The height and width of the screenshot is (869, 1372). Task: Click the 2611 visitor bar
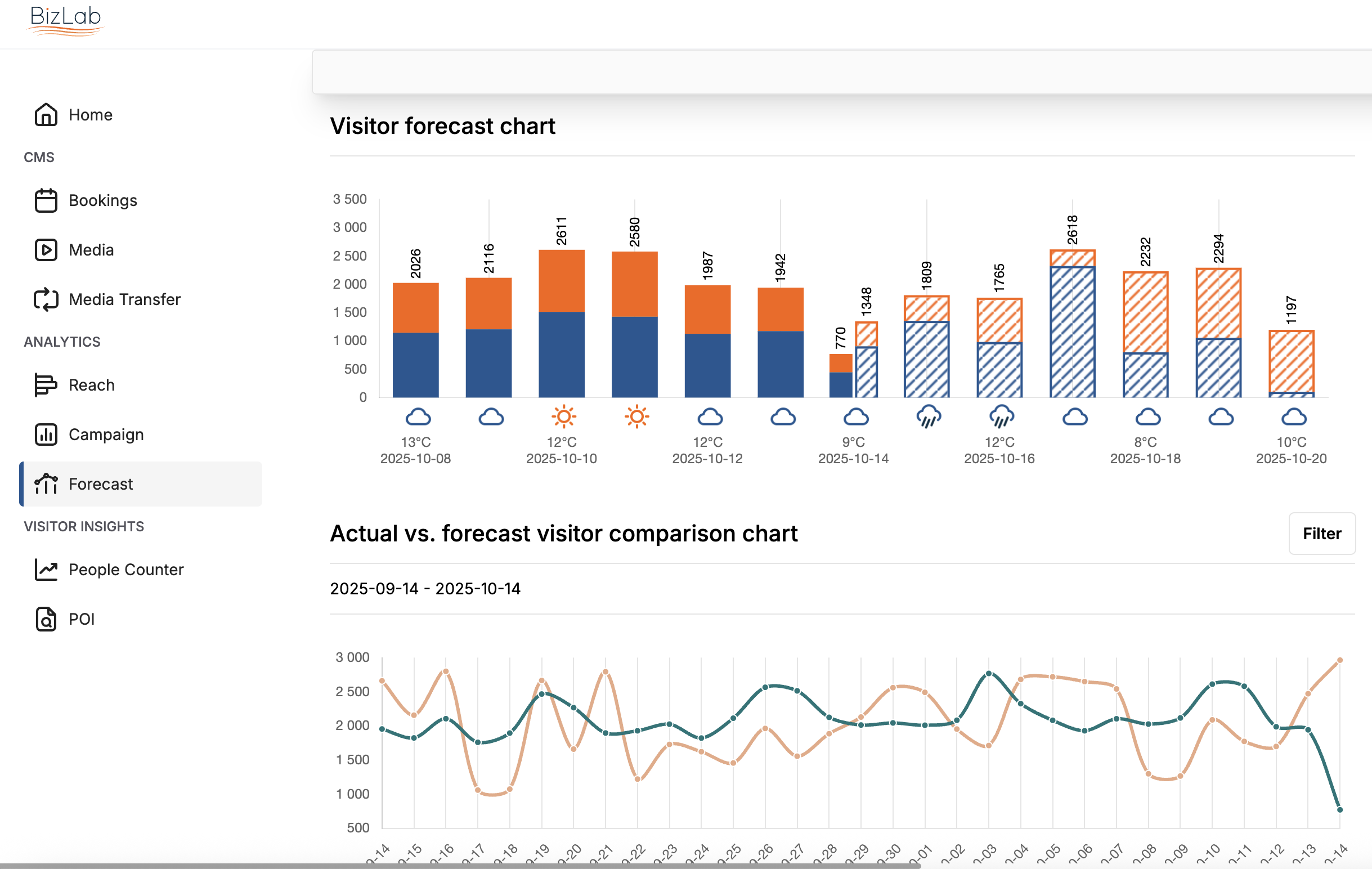561,325
